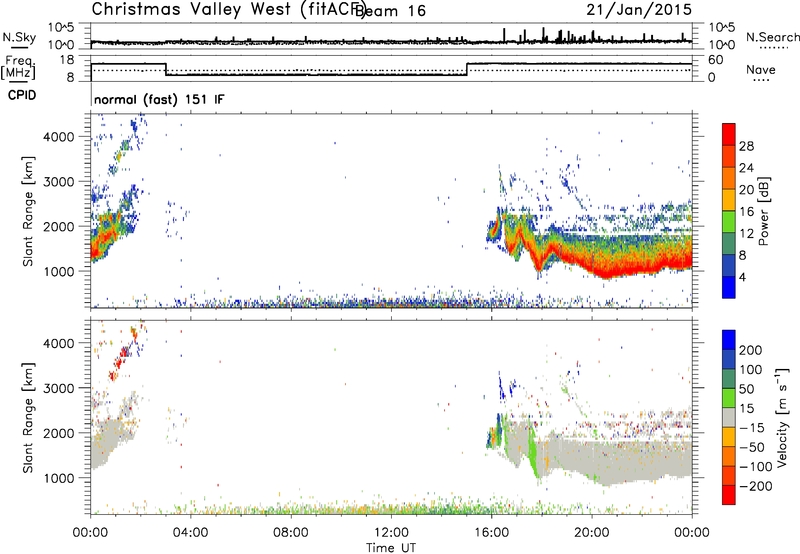Click the 'CPID' label
The image size is (800, 554).
point(22,95)
